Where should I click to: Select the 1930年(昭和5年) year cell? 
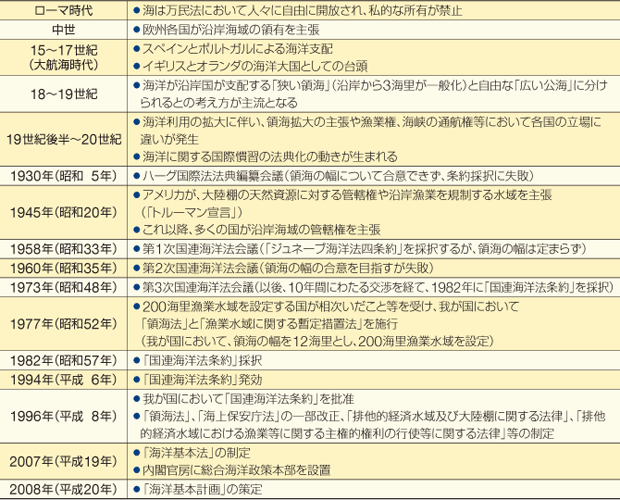pos(65,175)
